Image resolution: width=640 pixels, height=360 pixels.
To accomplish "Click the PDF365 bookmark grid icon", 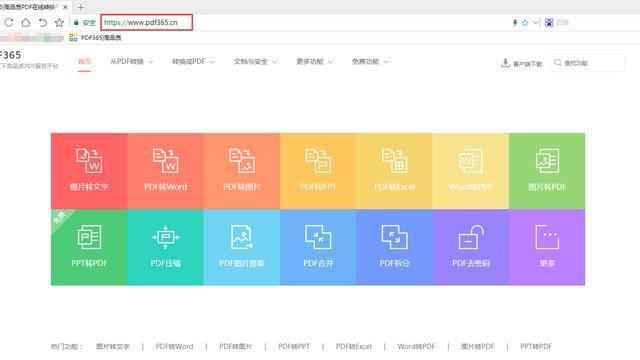I will pos(73,38).
